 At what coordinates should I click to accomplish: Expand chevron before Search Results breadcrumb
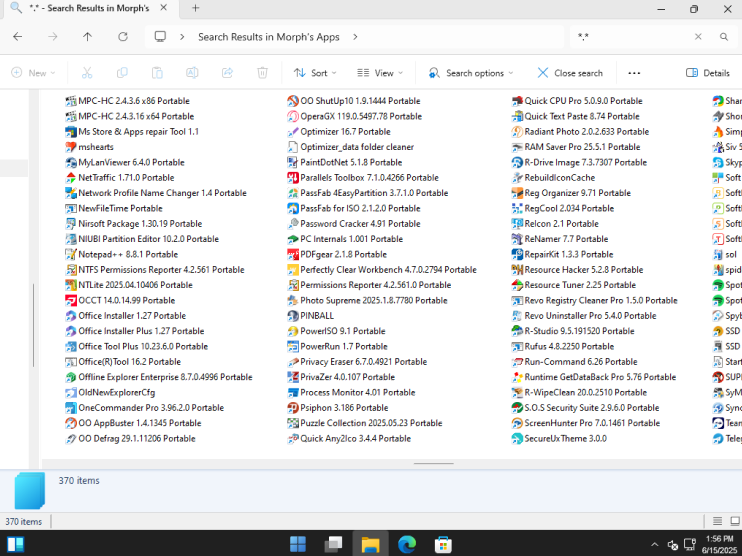[x=182, y=37]
